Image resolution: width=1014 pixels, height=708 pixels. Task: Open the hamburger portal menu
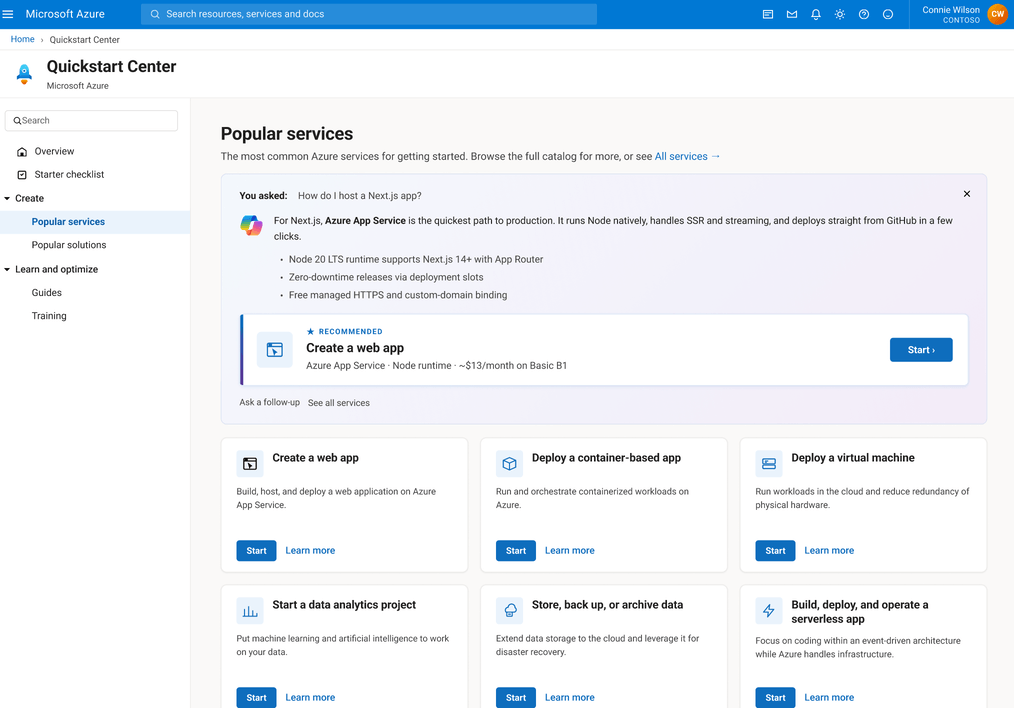click(8, 14)
